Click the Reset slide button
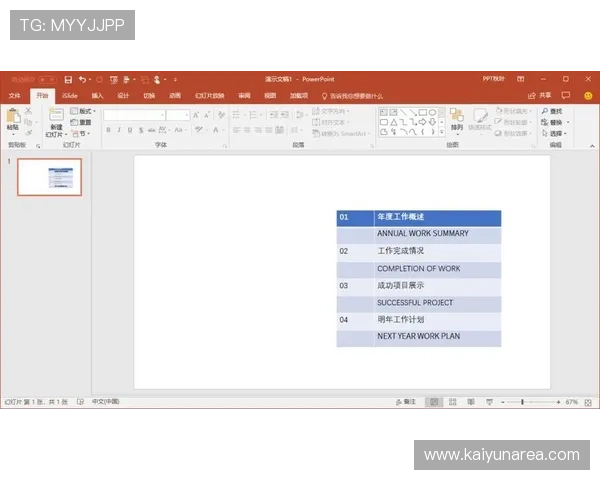Image resolution: width=600 pixels, height=480 pixels. click(x=81, y=122)
